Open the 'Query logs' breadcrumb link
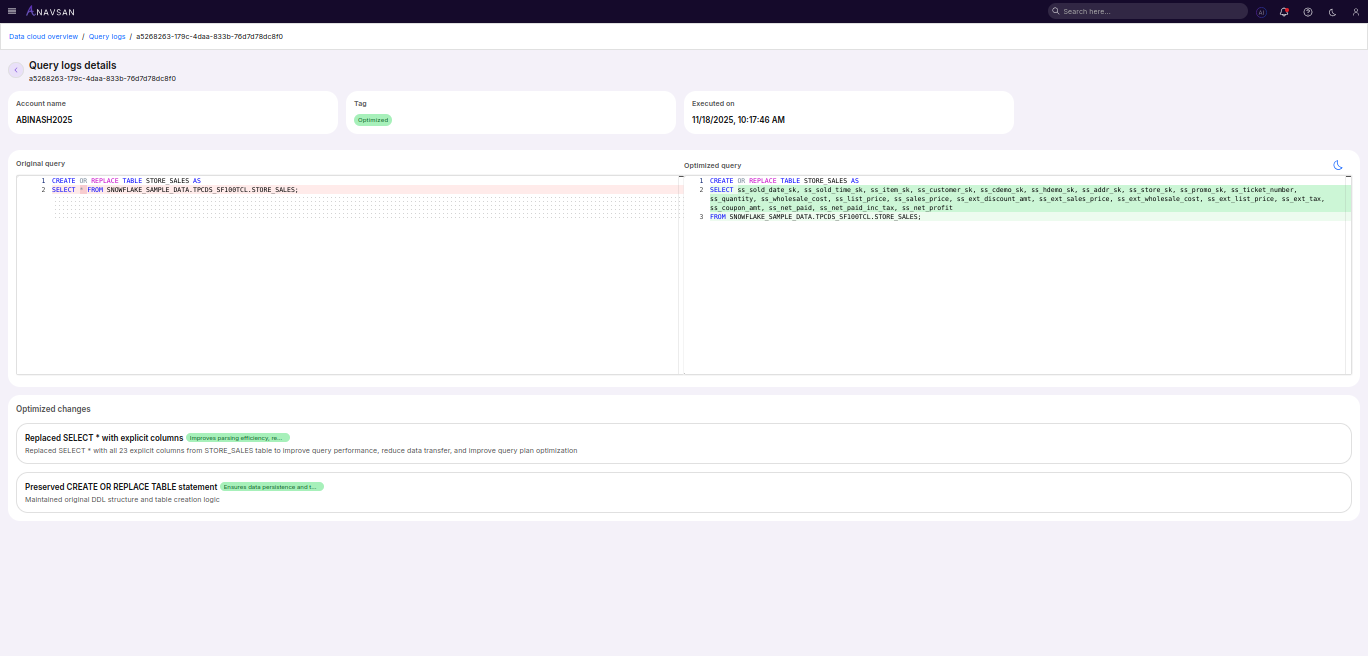This screenshot has width=1368, height=656. tap(107, 36)
